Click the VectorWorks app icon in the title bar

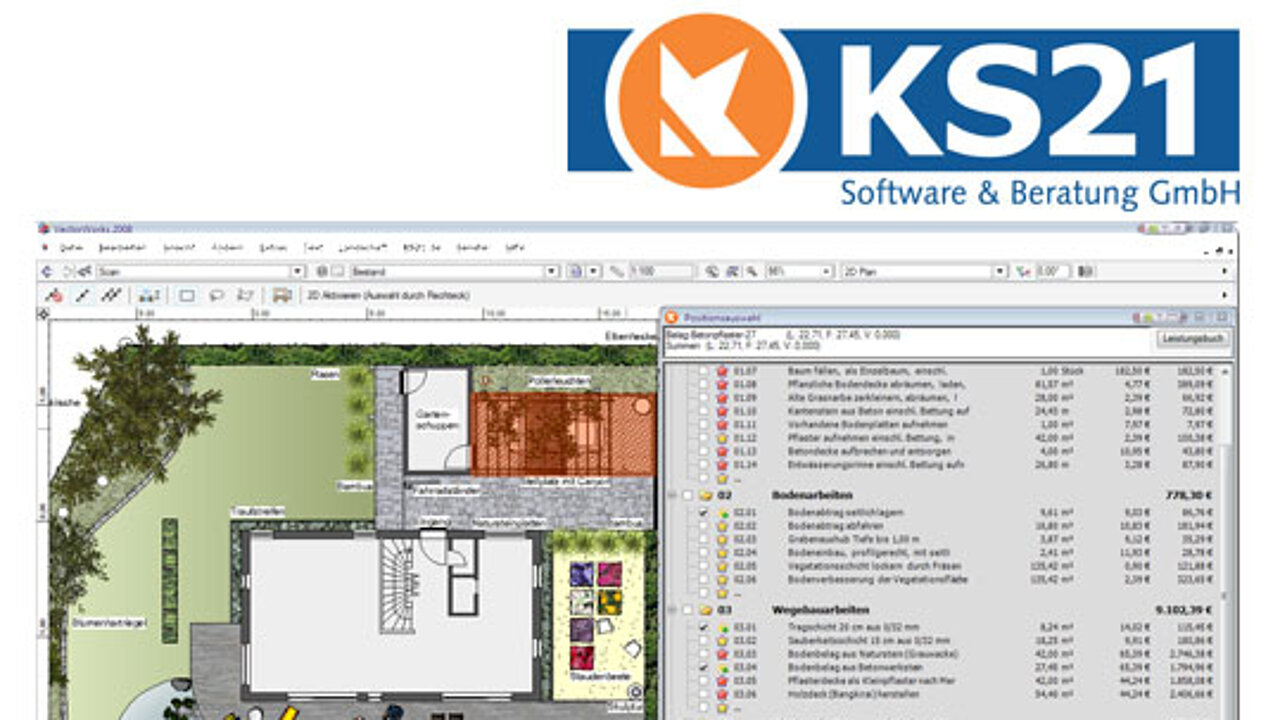(x=43, y=228)
